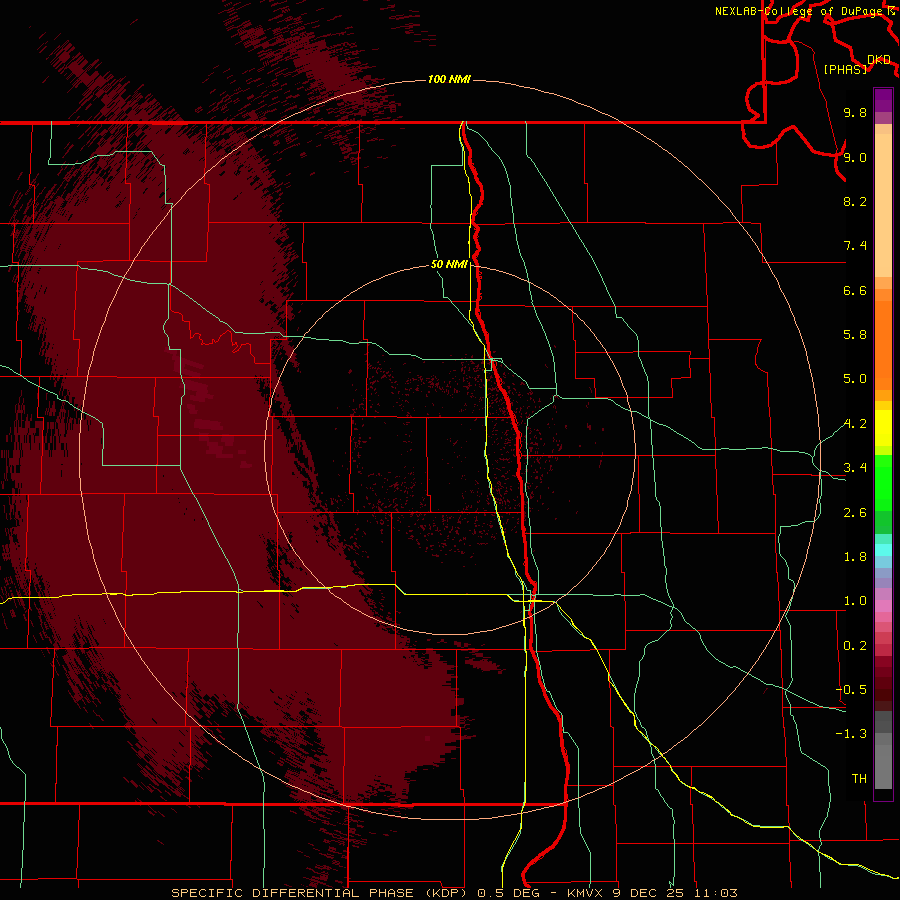Click the '1.0' scale value
This screenshot has width=900, height=900.
855,601
